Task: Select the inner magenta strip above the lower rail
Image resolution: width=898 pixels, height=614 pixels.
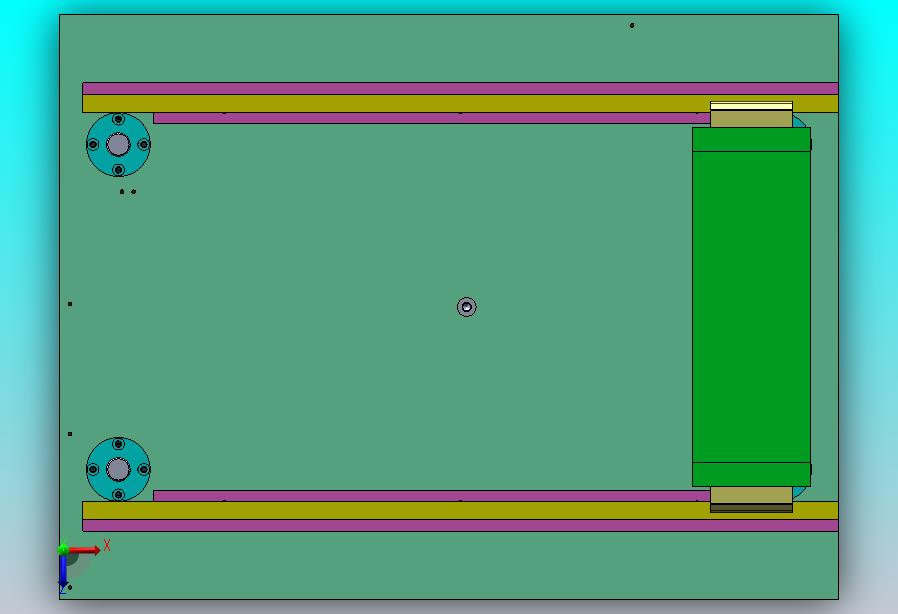Action: (x=432, y=495)
